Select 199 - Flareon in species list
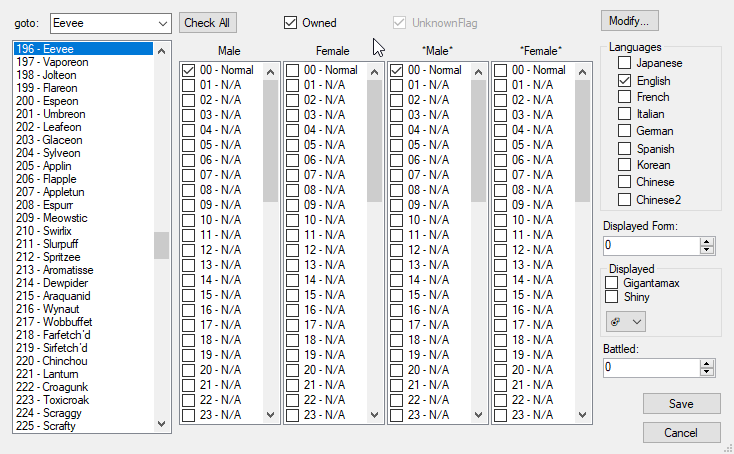734x454 pixels. pyautogui.click(x=83, y=88)
